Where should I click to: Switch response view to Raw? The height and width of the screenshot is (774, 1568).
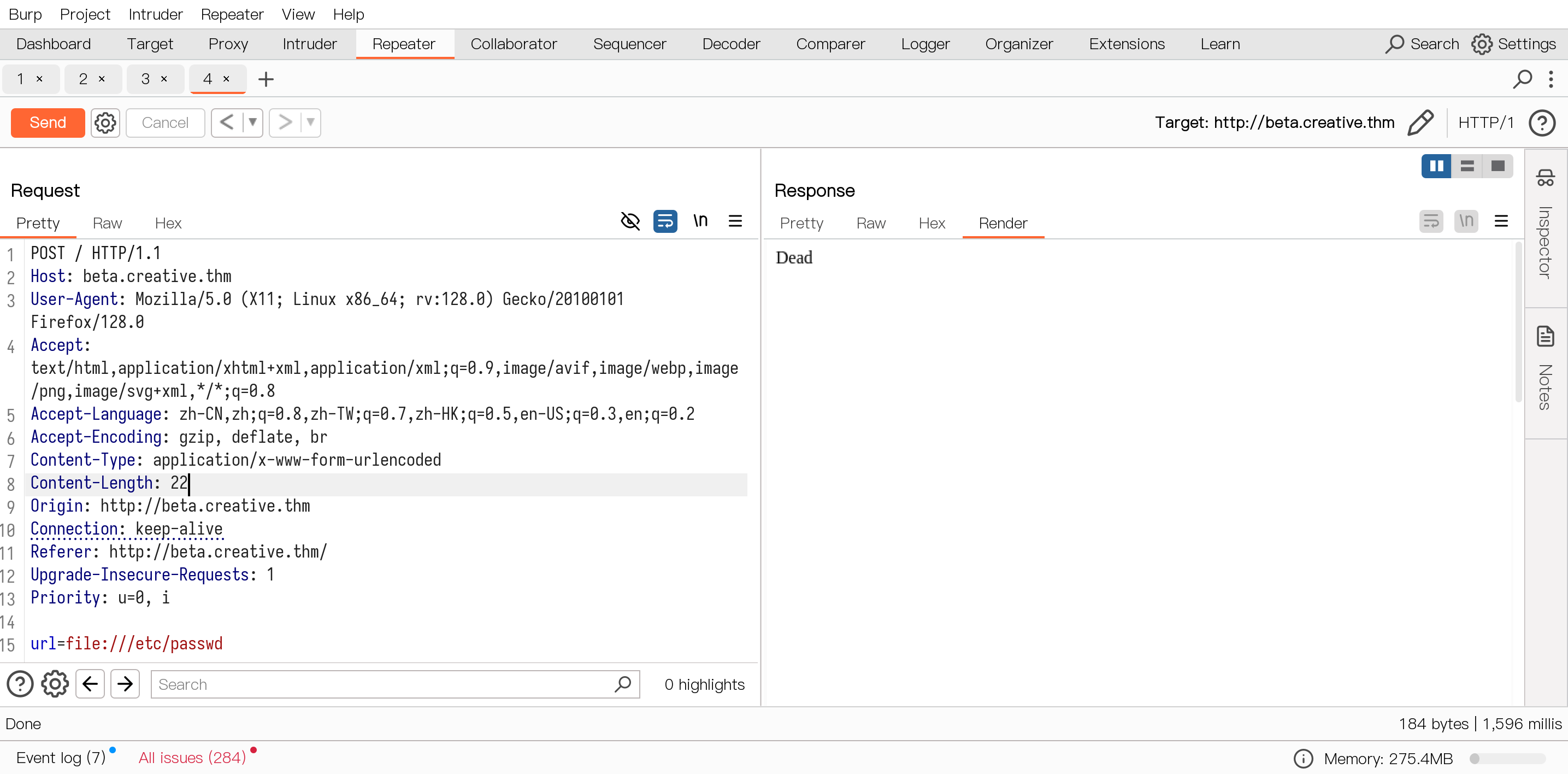click(x=870, y=224)
